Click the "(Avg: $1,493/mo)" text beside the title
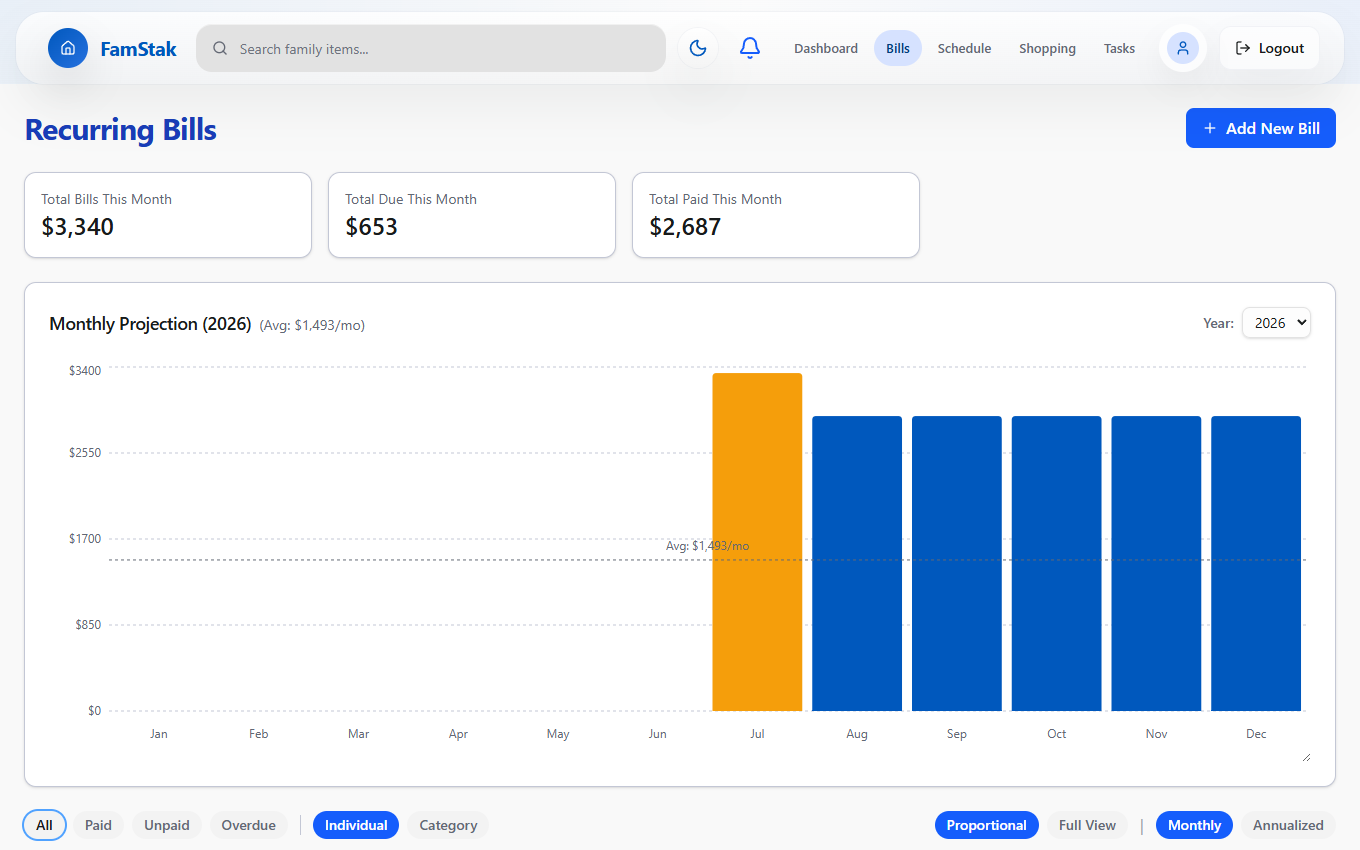Viewport: 1360px width, 850px height. pos(312,325)
